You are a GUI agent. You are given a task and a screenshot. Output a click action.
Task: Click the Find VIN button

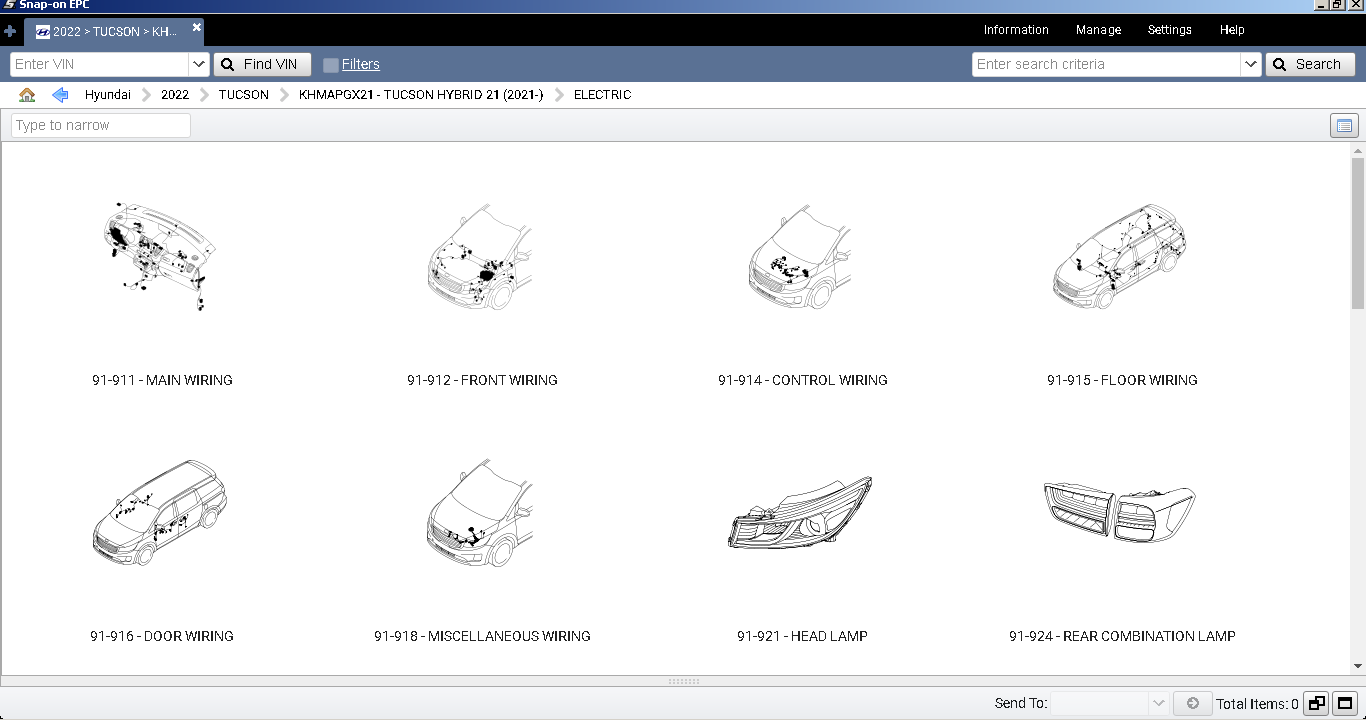pyautogui.click(x=262, y=64)
